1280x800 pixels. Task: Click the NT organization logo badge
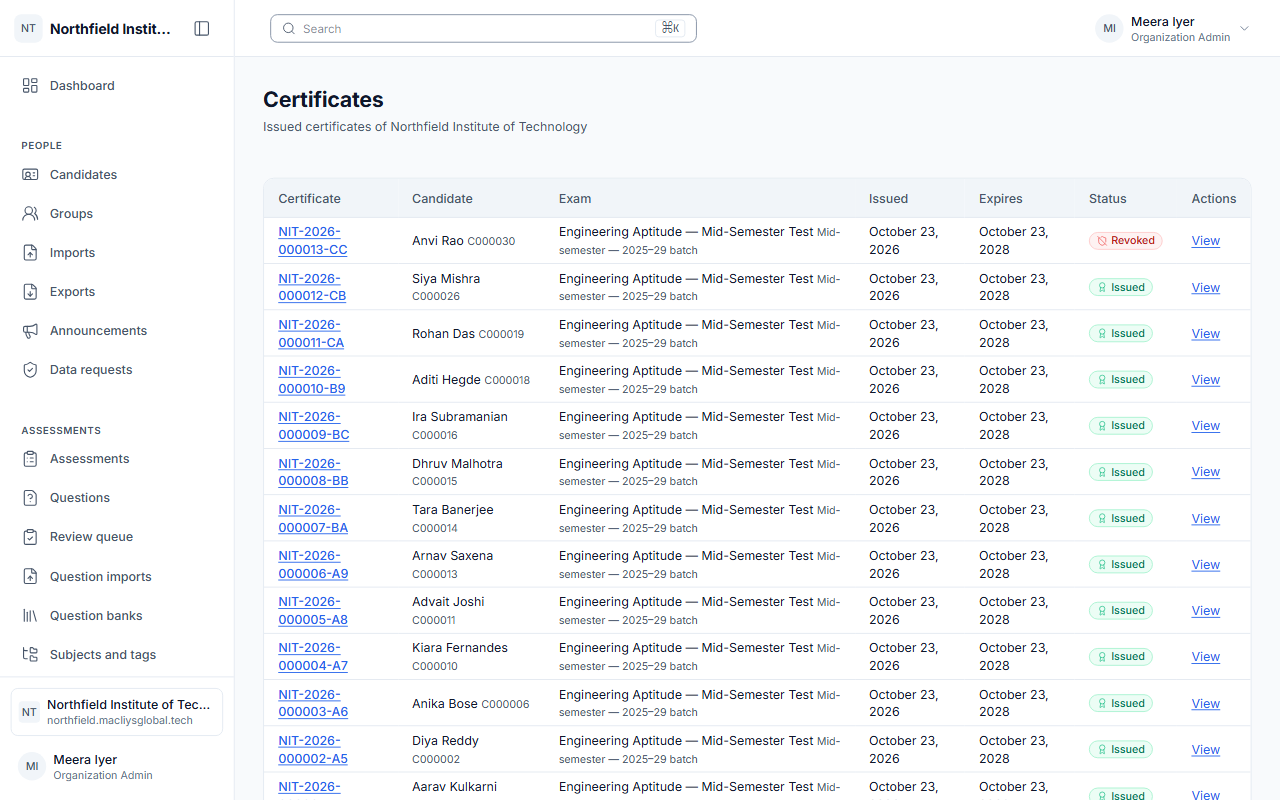pos(28,29)
